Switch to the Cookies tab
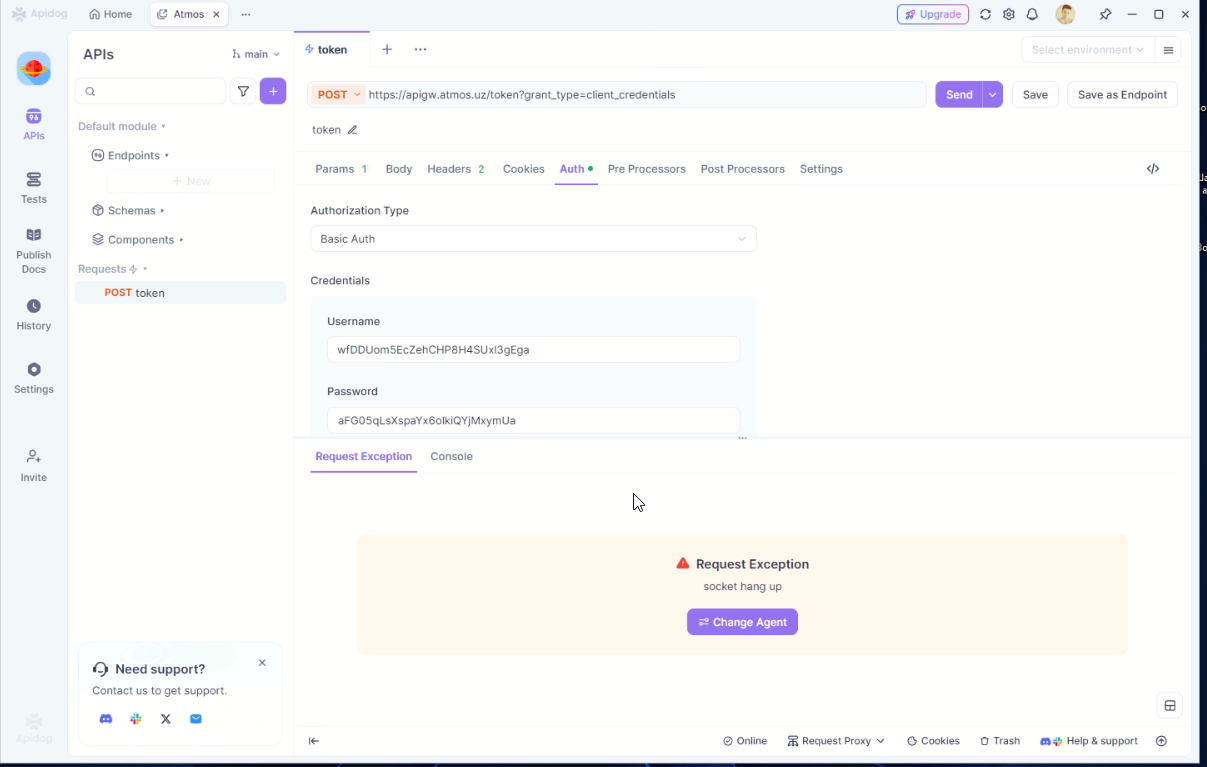 [x=523, y=169]
